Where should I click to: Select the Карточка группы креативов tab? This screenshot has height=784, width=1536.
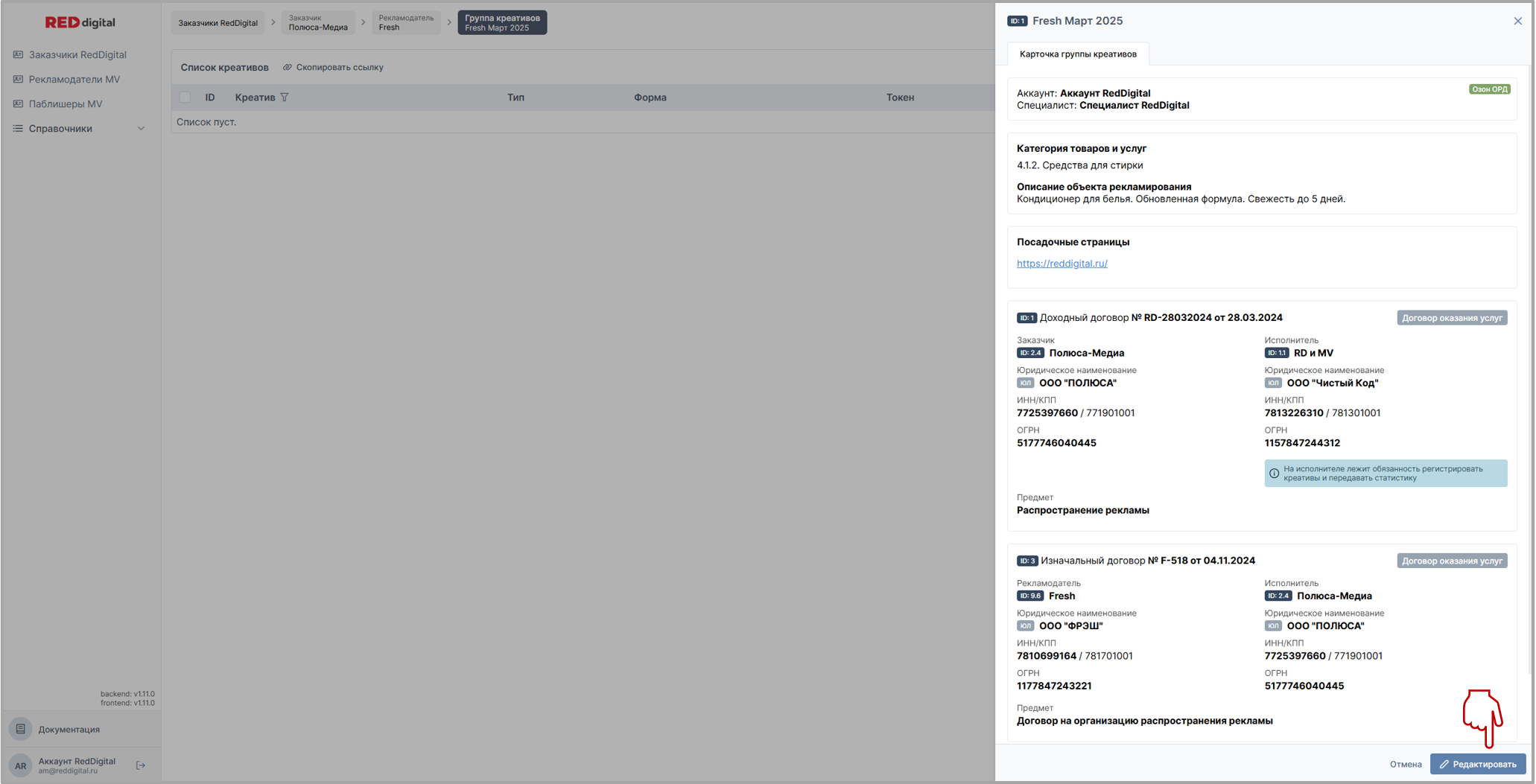pyautogui.click(x=1077, y=54)
